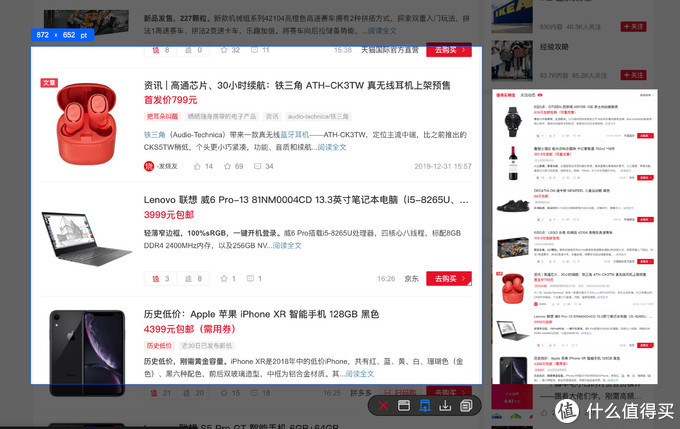The width and height of the screenshot is (680, 429).
Task: Vote 值 on the Lenovo 威6 Pro deal
Action: click(160, 278)
